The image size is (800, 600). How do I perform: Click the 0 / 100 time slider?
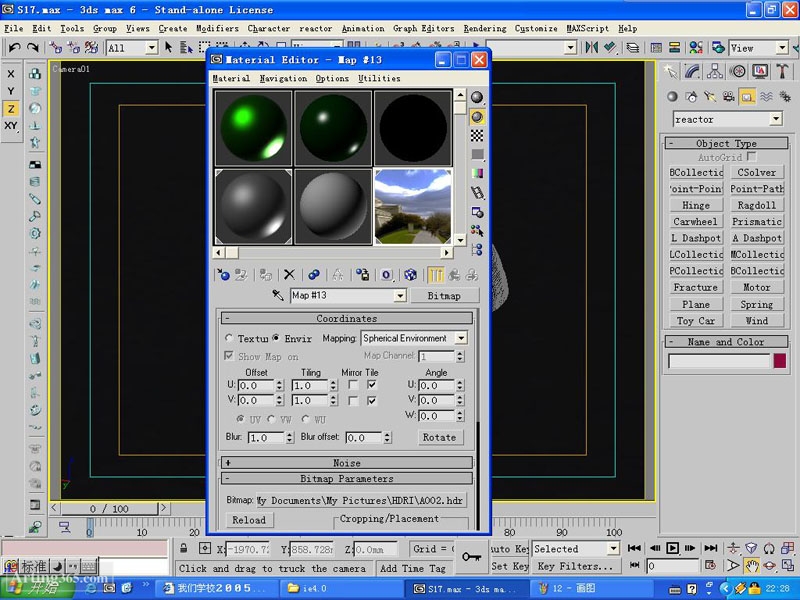coord(109,508)
